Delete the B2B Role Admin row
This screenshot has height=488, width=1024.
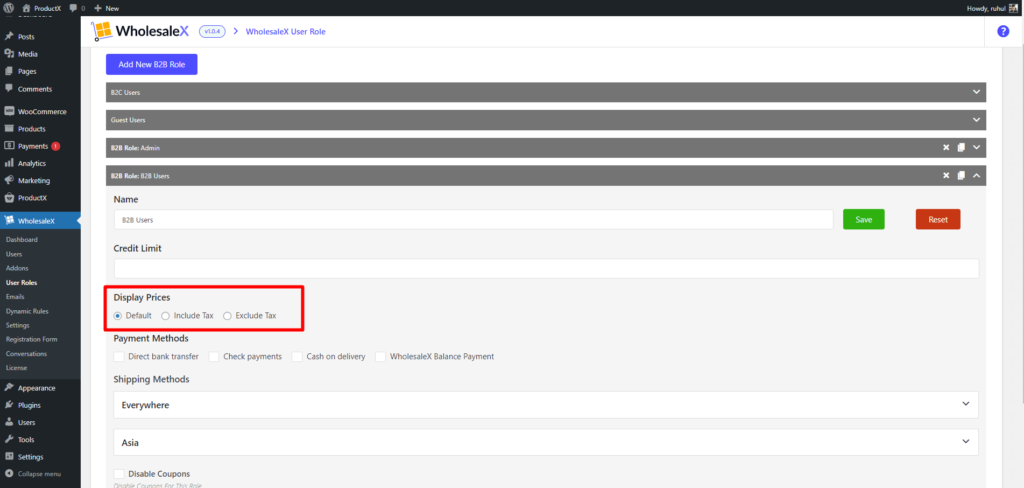pos(946,148)
